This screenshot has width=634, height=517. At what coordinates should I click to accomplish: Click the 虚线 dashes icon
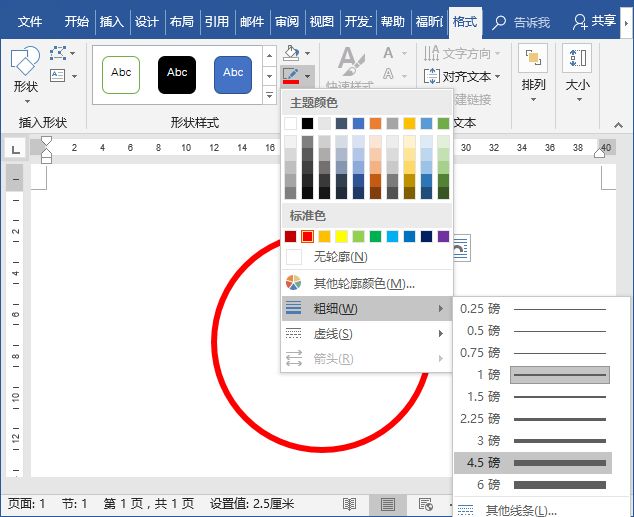coord(294,333)
